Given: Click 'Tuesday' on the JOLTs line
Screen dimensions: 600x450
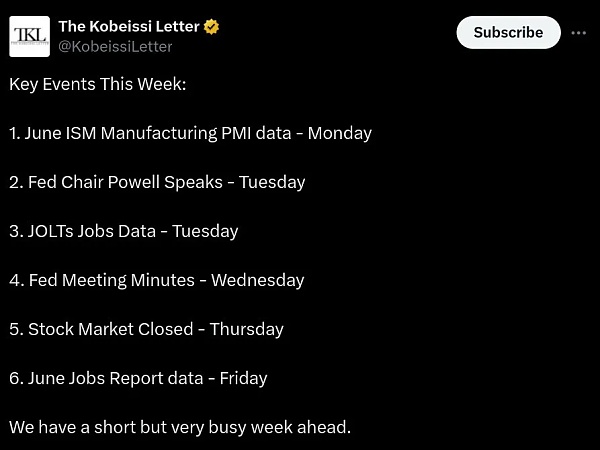Looking at the screenshot, I should 205,231.
